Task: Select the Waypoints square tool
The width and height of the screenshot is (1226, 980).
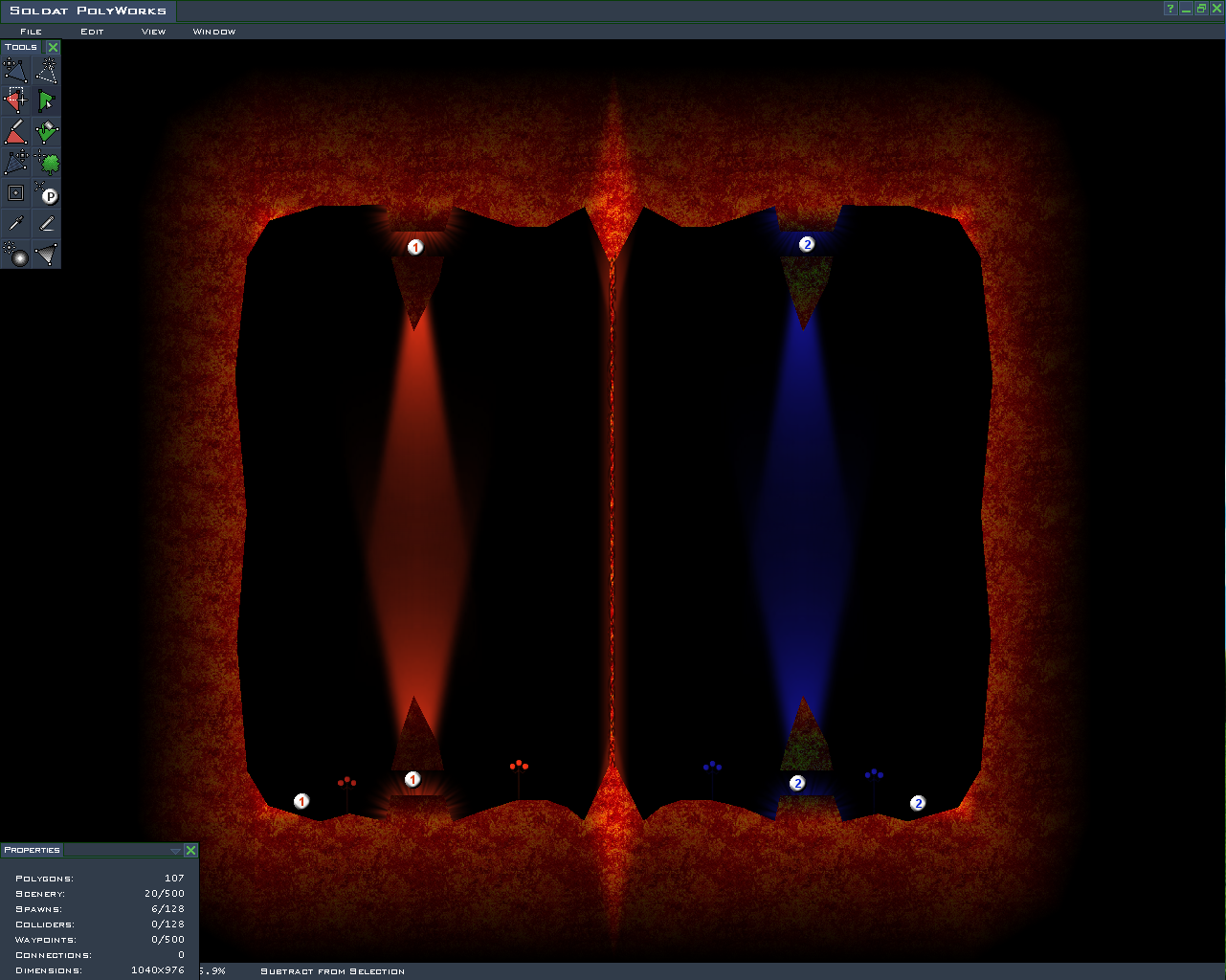Action: click(x=15, y=193)
